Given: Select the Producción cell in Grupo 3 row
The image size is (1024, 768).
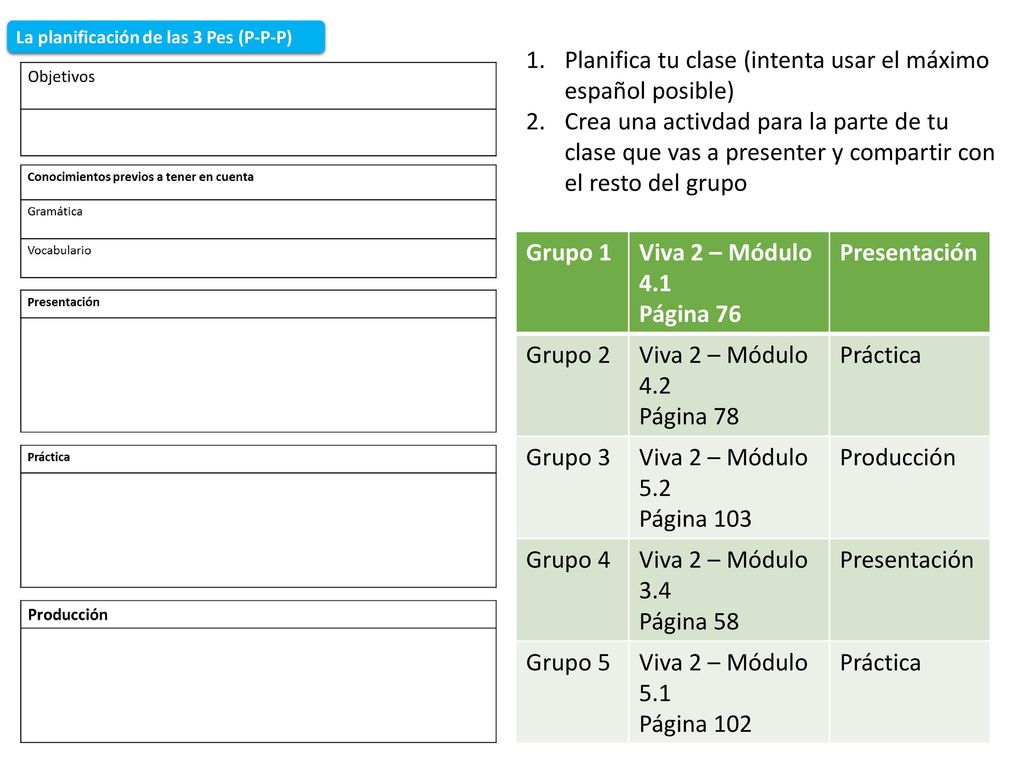Looking at the screenshot, I should [910, 488].
